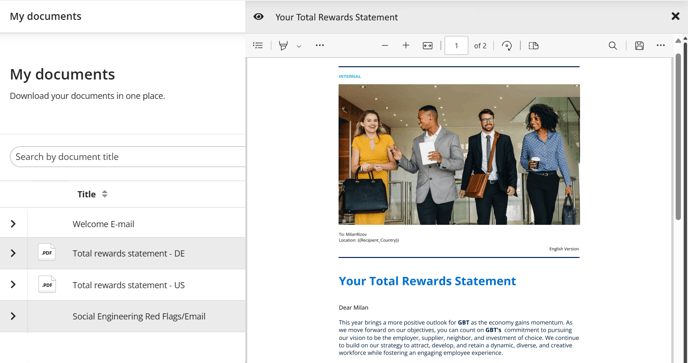The width and height of the screenshot is (688, 363).
Task: Select the highlight annotation tool
Action: click(283, 45)
